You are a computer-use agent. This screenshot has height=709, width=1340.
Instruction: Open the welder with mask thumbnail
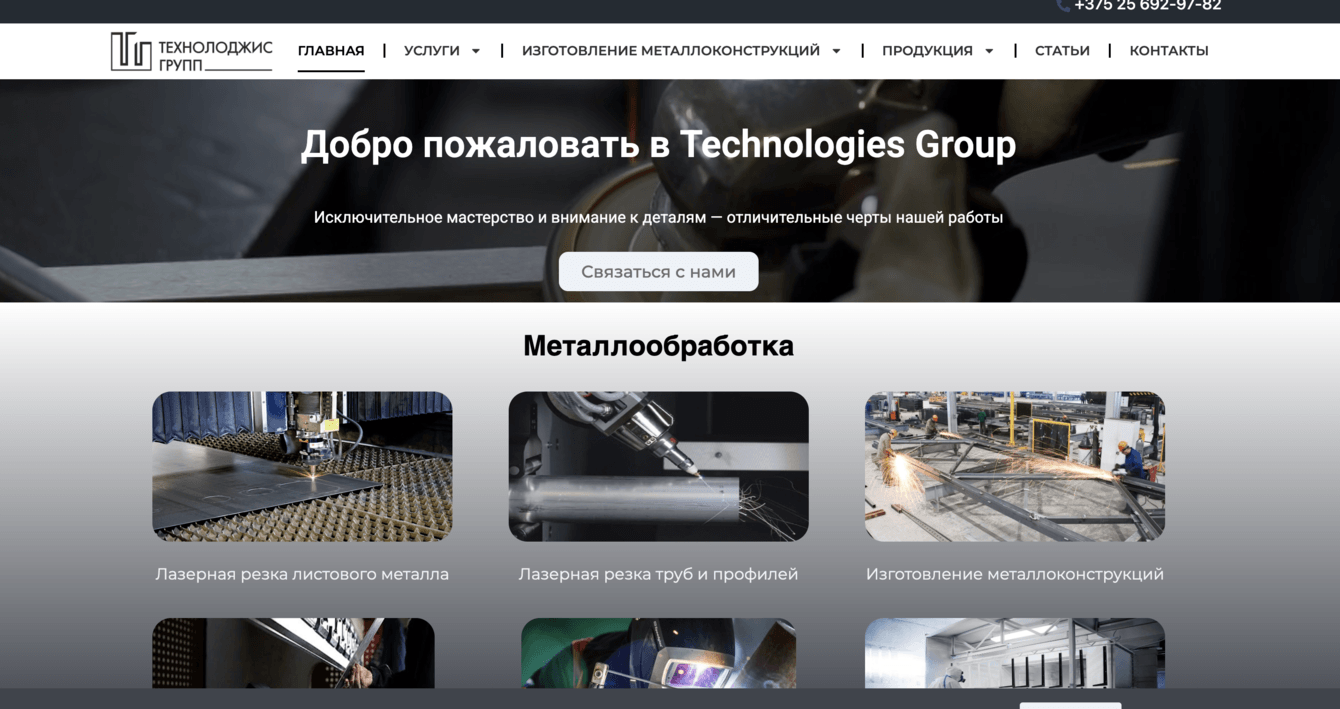pos(658,653)
